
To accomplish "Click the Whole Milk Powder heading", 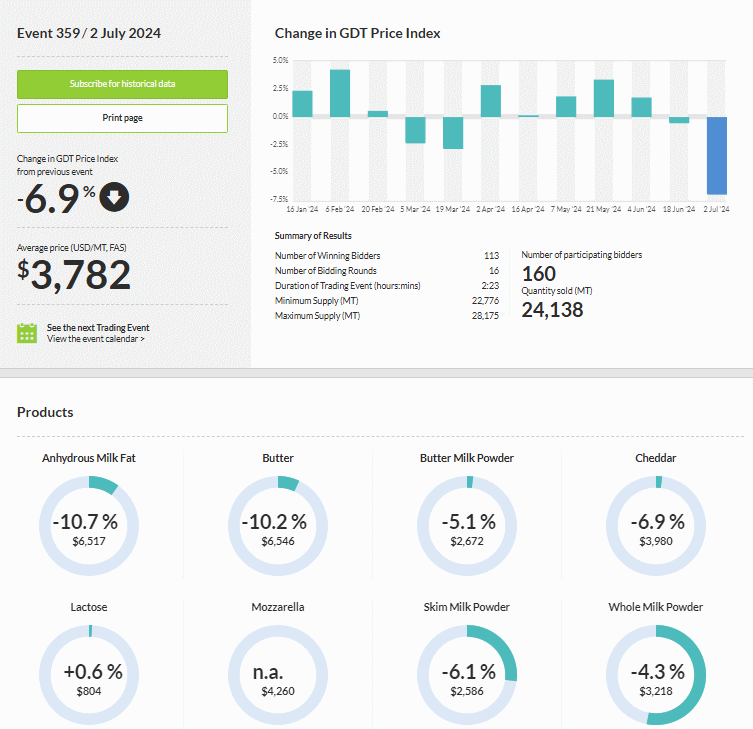I will tap(656, 607).
